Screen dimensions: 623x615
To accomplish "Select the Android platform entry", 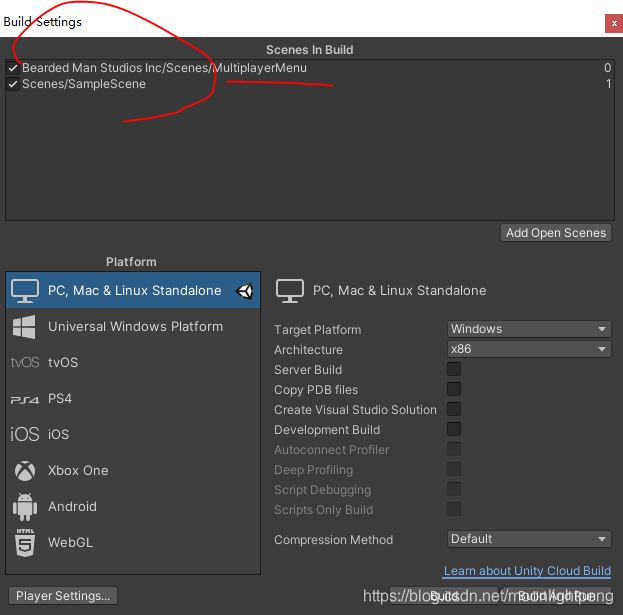I will (x=133, y=507).
